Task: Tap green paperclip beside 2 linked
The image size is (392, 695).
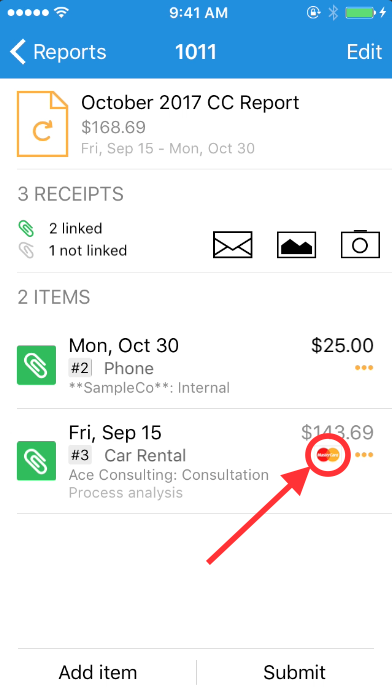Action: click(26, 228)
